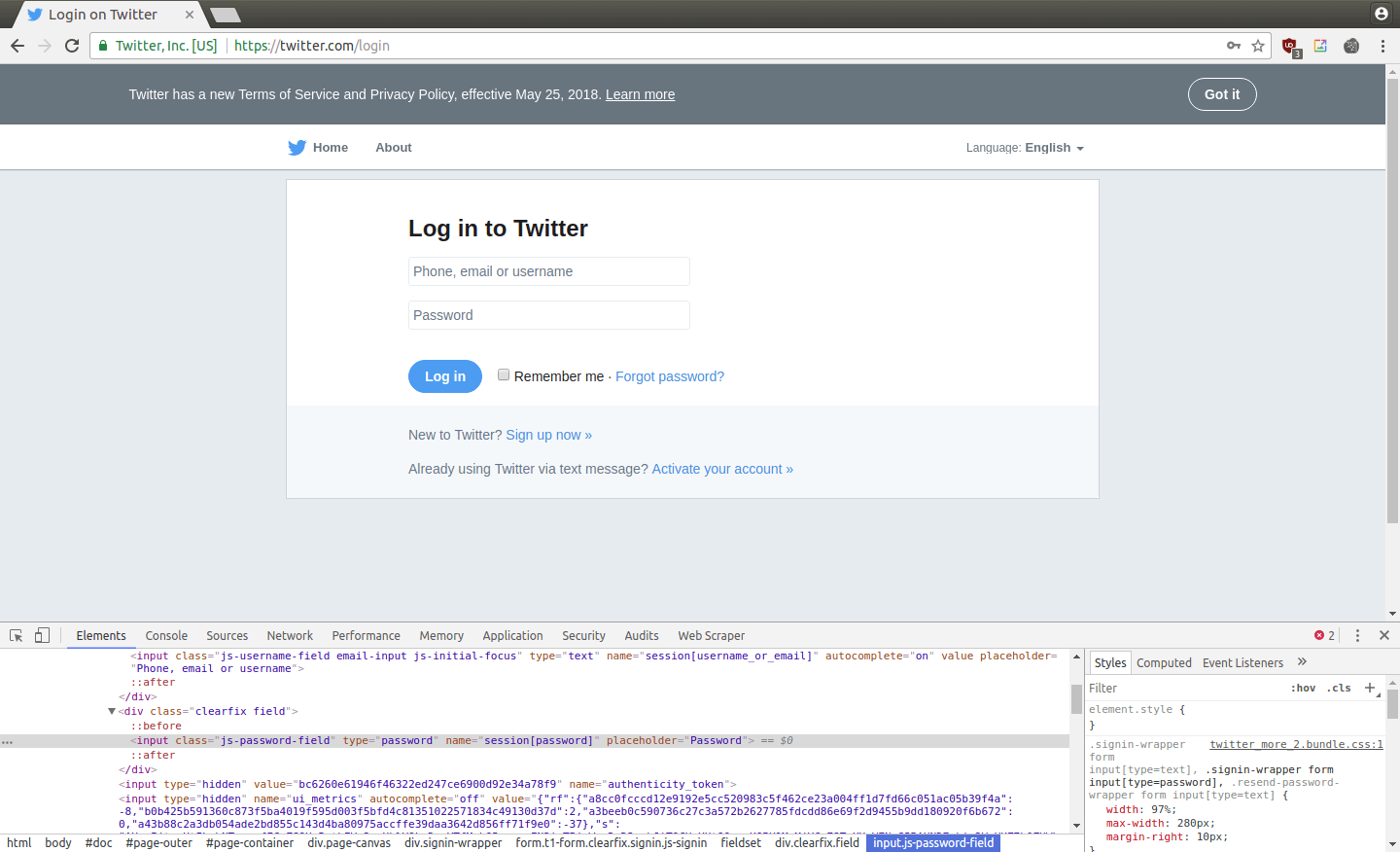Toggle the device toolbar icon in DevTools

(x=42, y=635)
